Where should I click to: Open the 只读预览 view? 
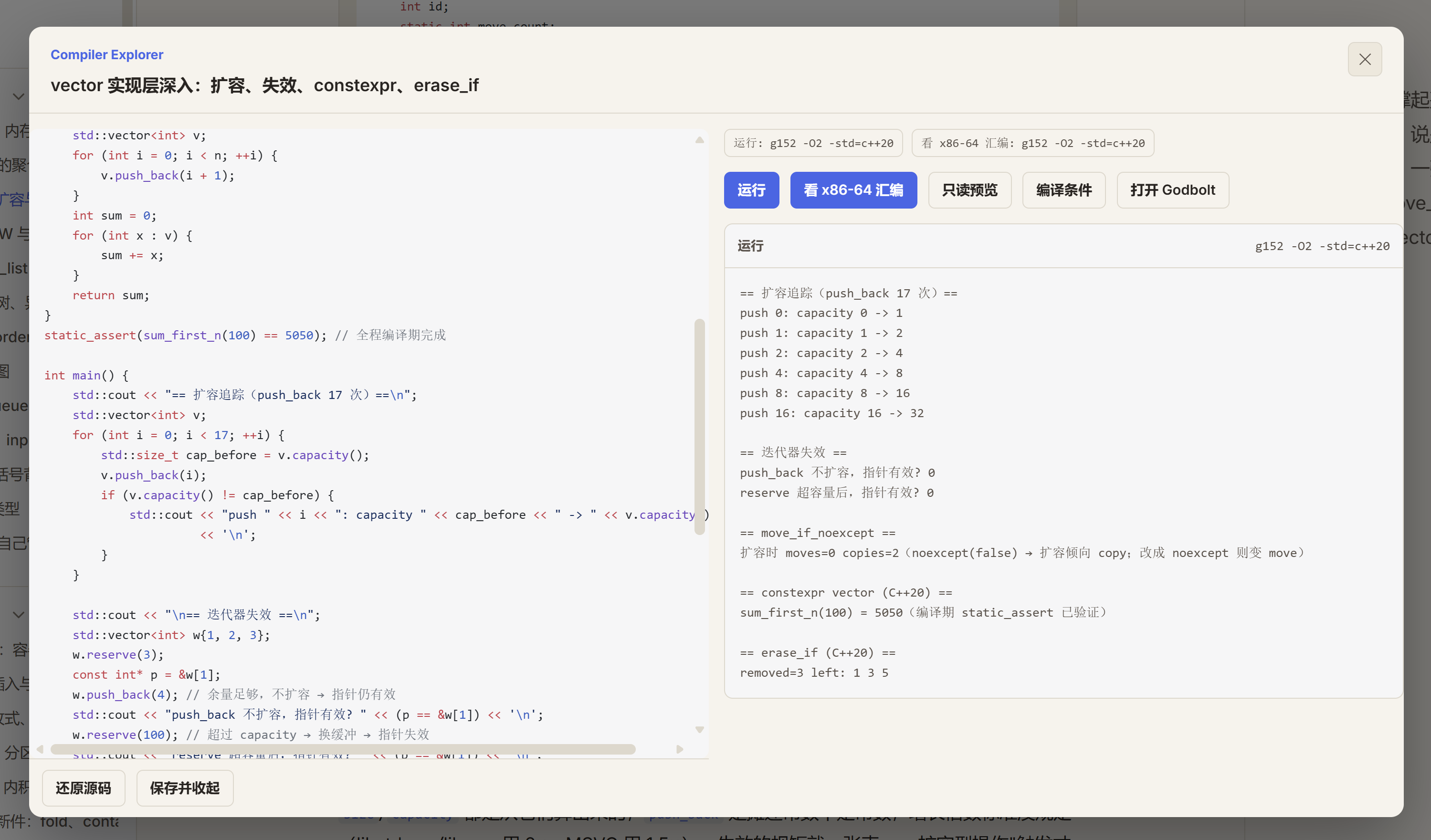point(969,190)
